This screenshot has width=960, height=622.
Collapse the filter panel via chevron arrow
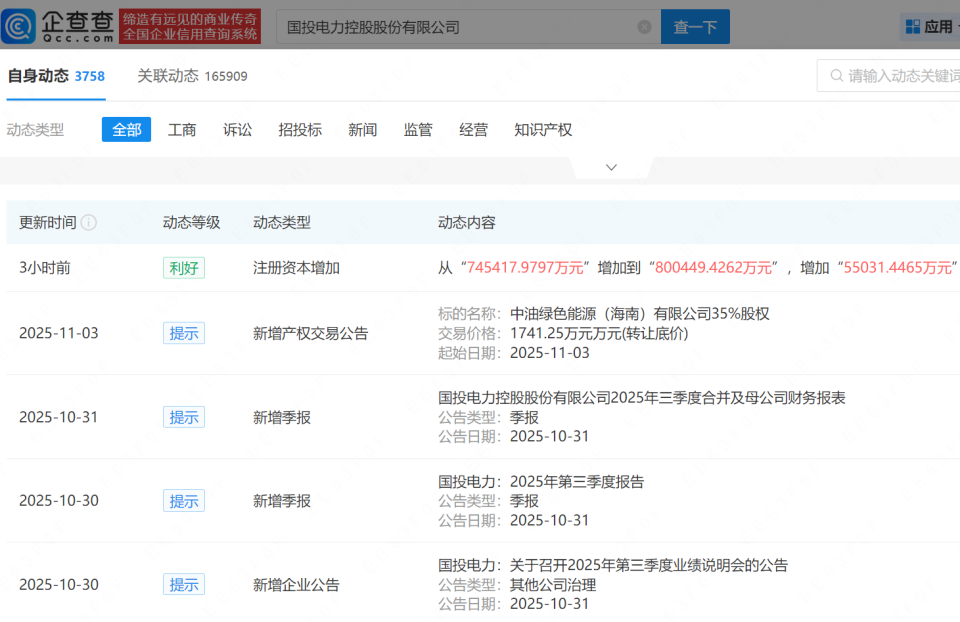611,167
